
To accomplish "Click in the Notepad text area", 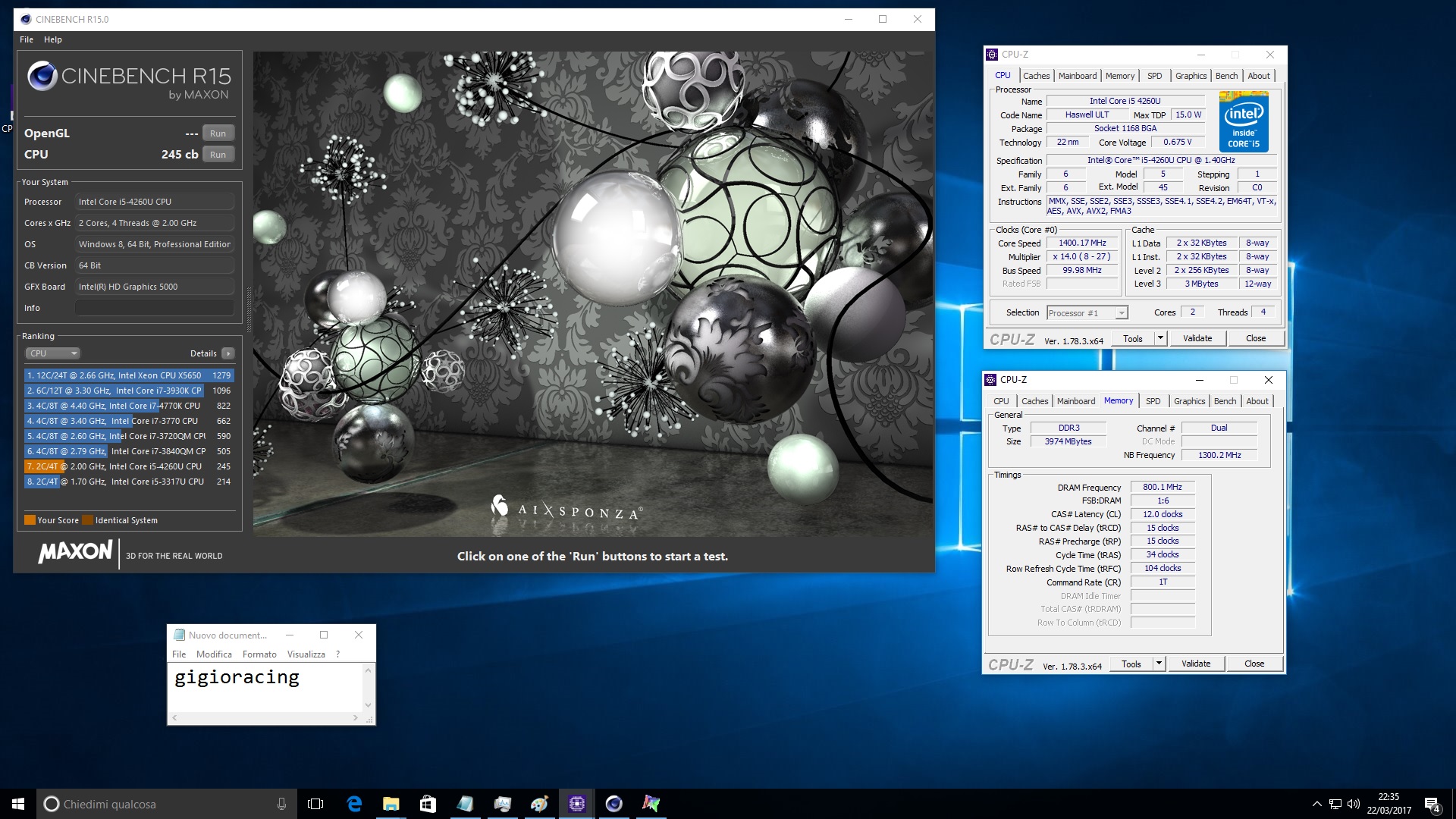I will [x=265, y=687].
